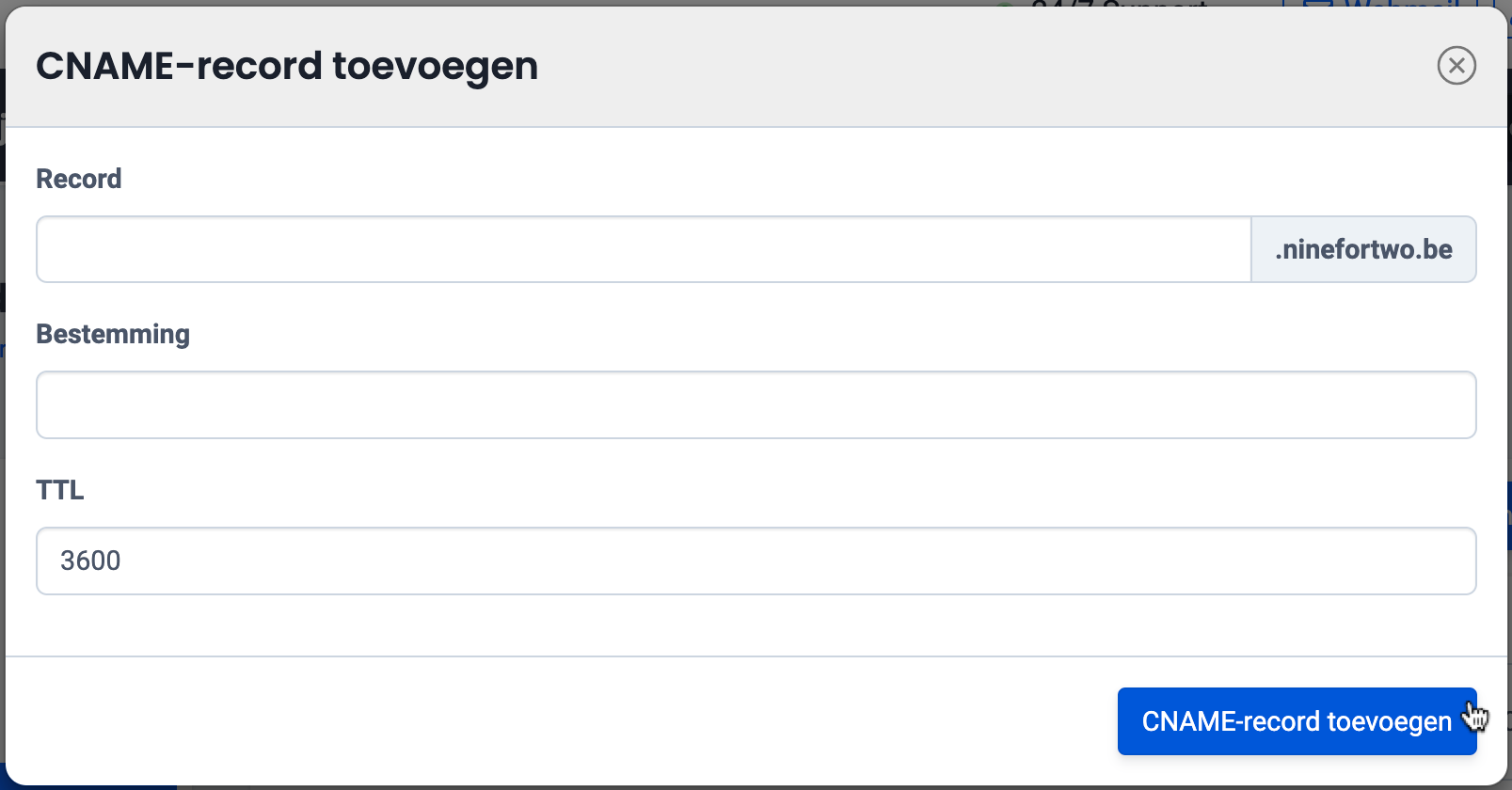Click the empty footer area left of the button
Viewport: 1512px width, 790px height.
[x=565, y=721]
